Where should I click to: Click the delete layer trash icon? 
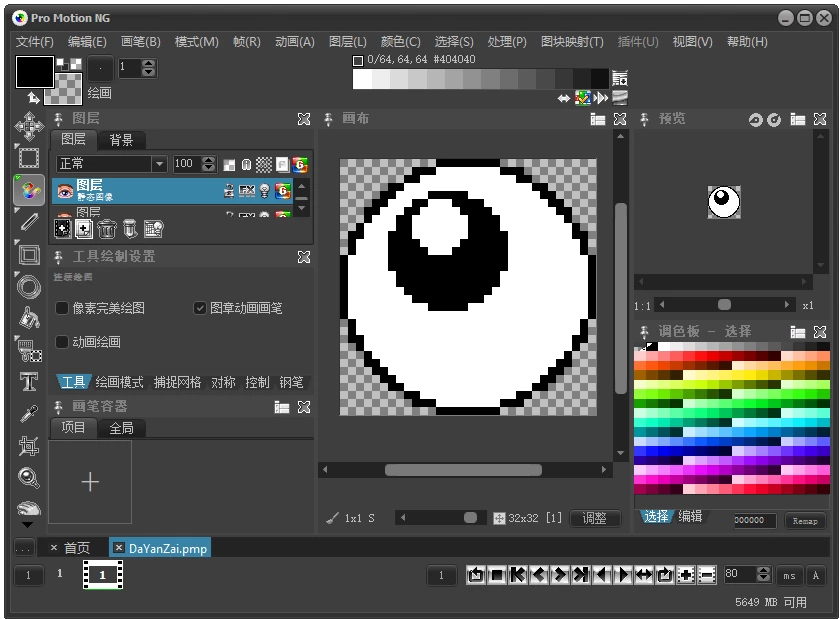(x=107, y=229)
